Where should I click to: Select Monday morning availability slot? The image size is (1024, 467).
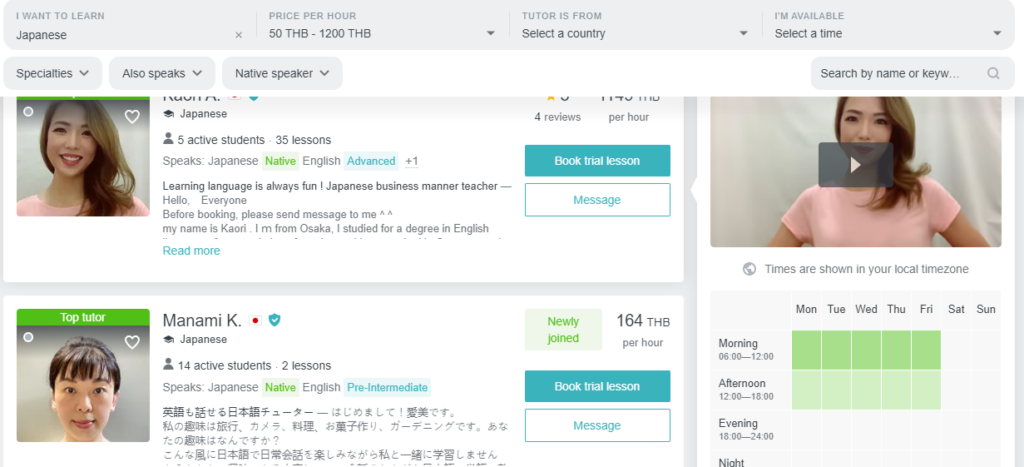[807, 350]
